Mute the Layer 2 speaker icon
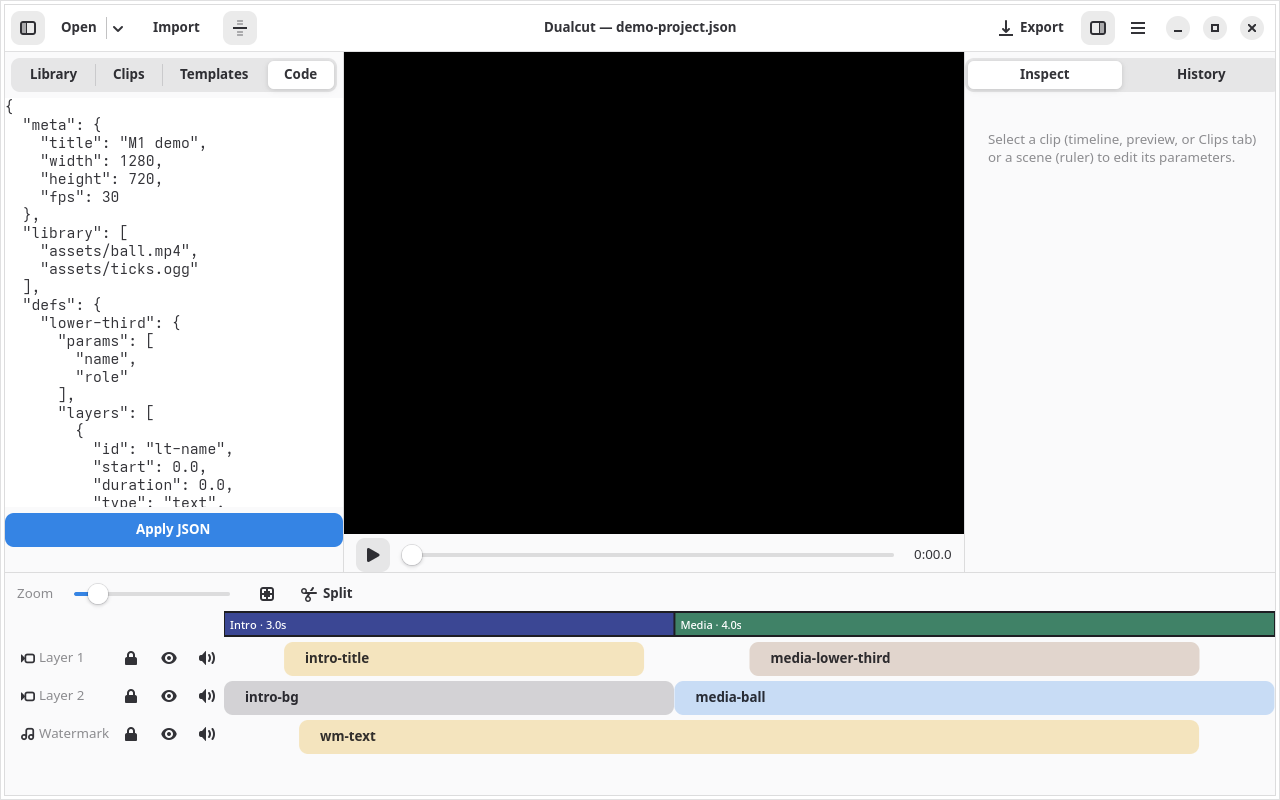This screenshot has height=800, width=1280. (207, 696)
